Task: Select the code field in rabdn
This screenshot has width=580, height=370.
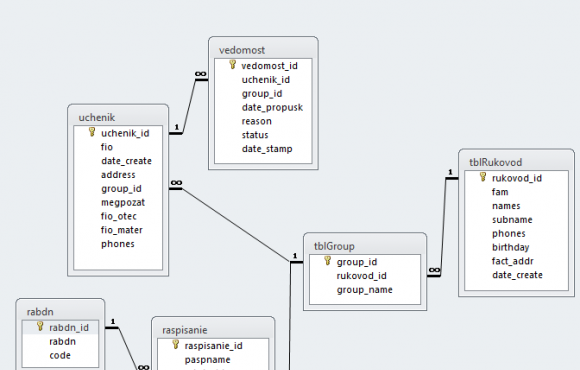Action: click(60, 356)
